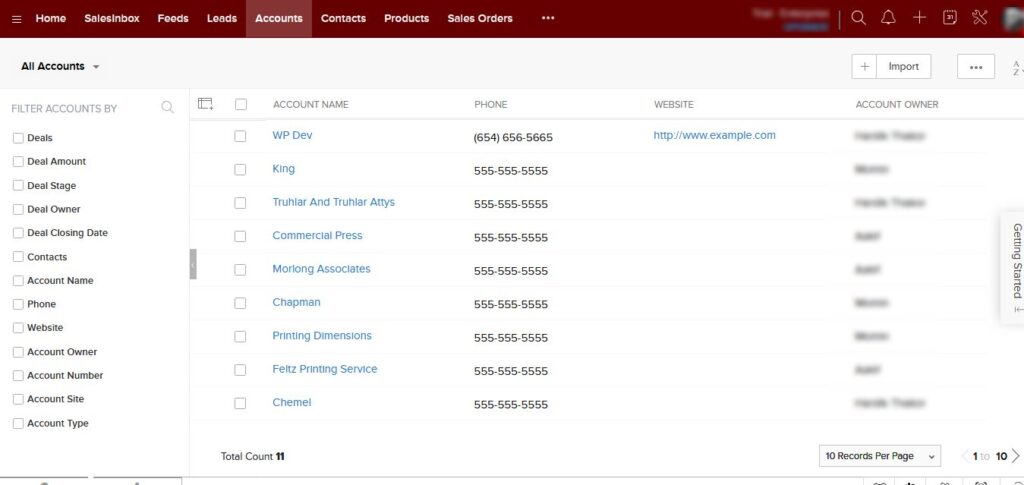Toggle the Deal Owner filter
Viewport: 1024px width, 485px height.
(18, 209)
